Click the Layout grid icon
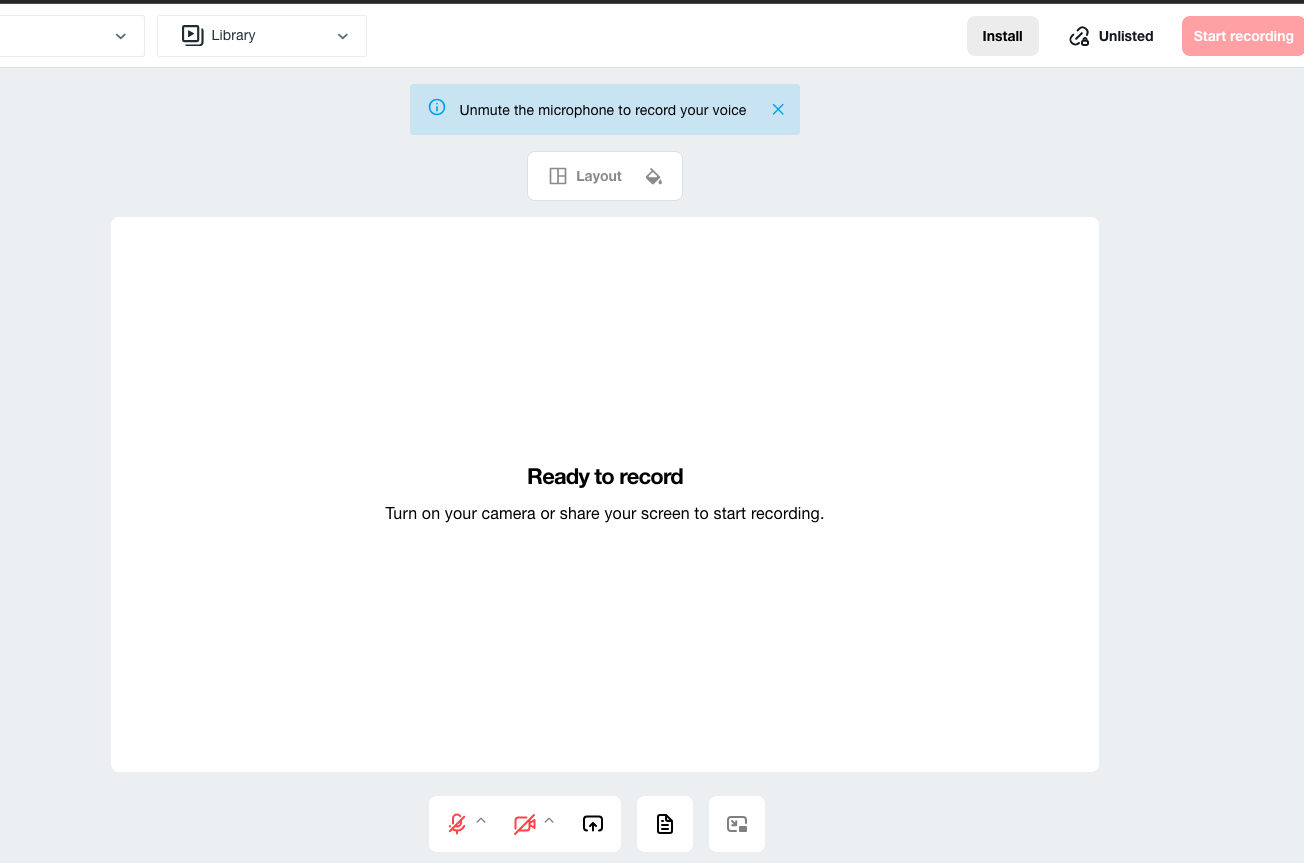Image resolution: width=1304 pixels, height=863 pixels. pyautogui.click(x=558, y=176)
